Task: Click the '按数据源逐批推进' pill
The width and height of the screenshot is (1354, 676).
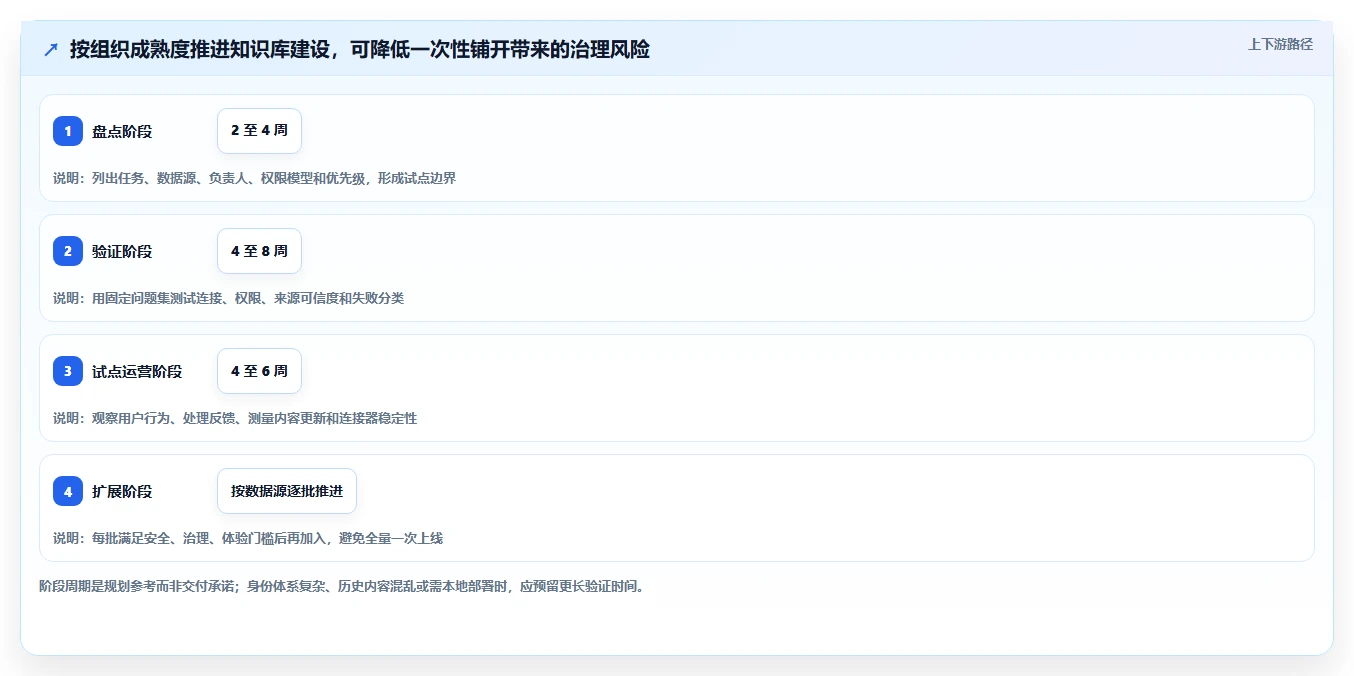Action: [287, 491]
